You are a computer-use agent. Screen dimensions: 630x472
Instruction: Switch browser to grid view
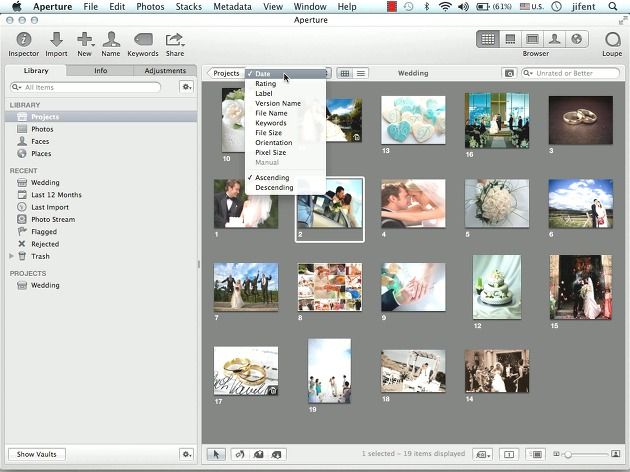click(x=345, y=73)
